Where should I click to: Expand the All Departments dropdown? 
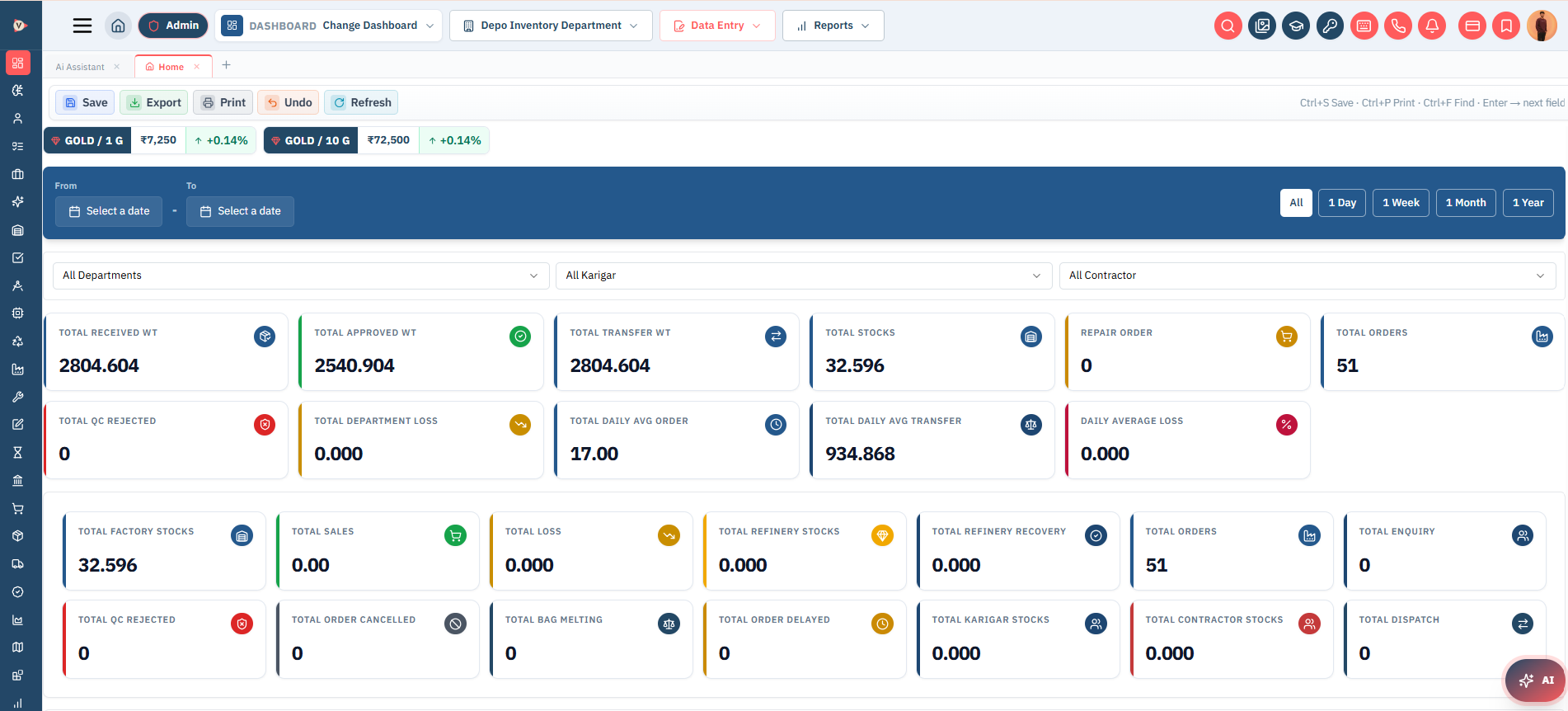[301, 275]
